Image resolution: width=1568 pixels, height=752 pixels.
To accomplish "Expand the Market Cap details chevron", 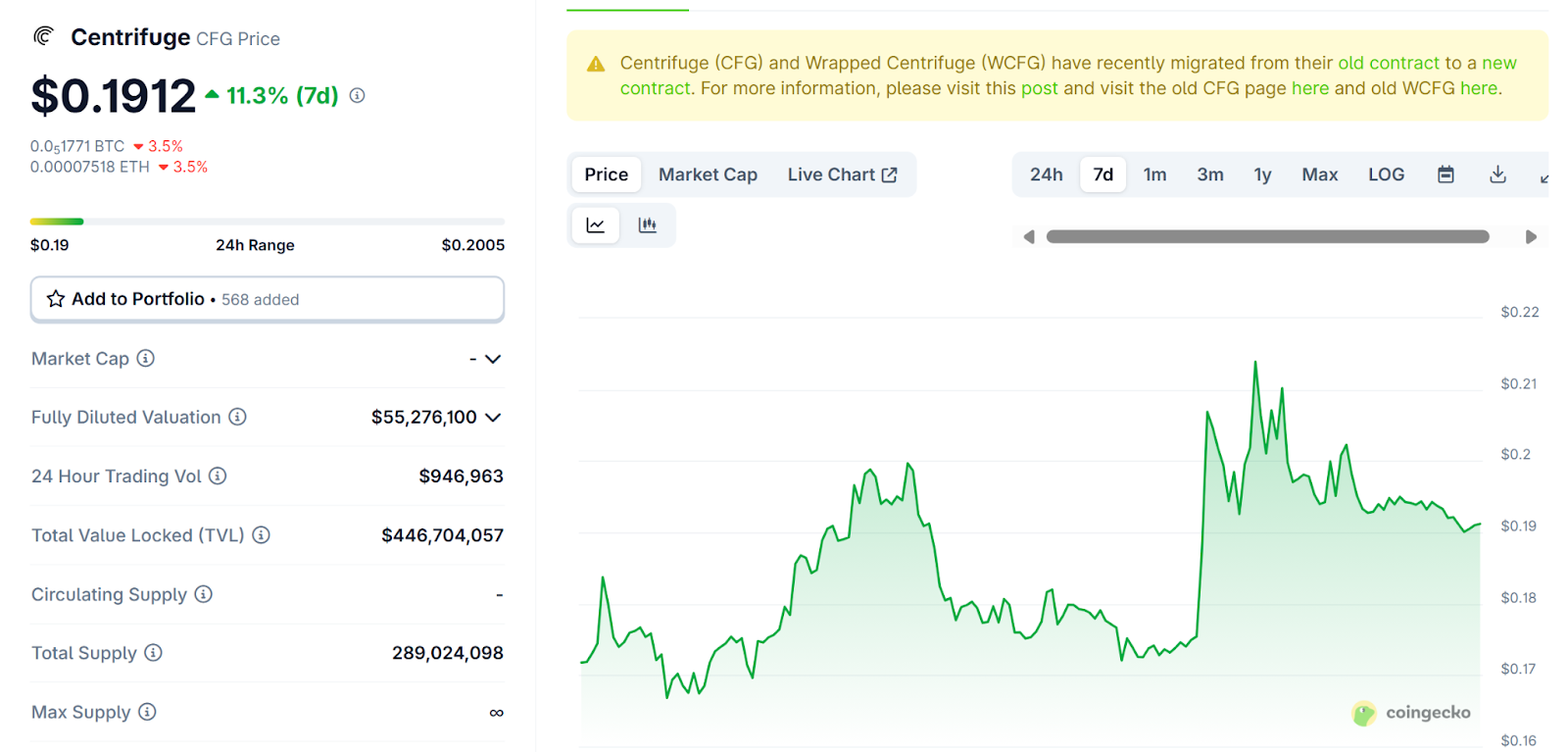I will coord(493,359).
